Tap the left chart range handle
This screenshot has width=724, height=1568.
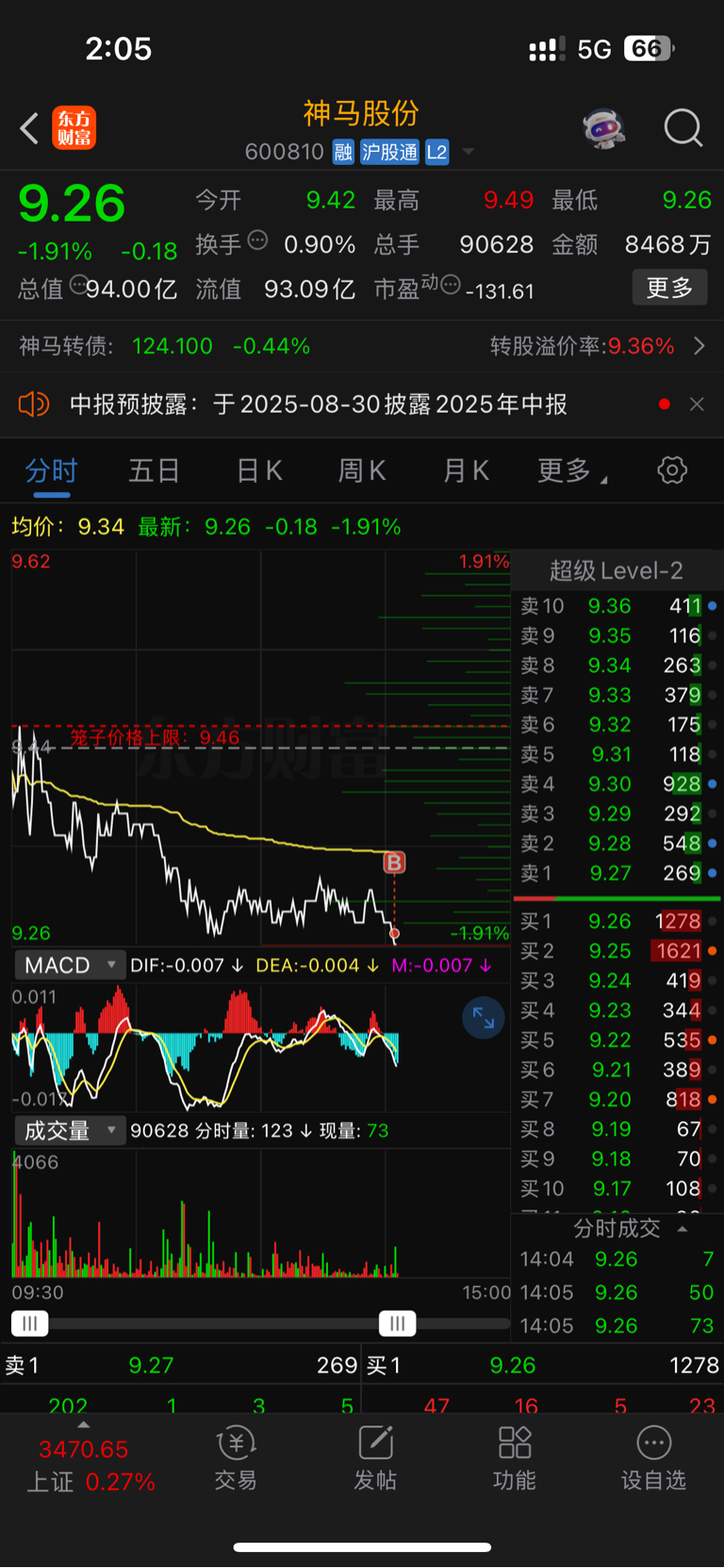(29, 1324)
